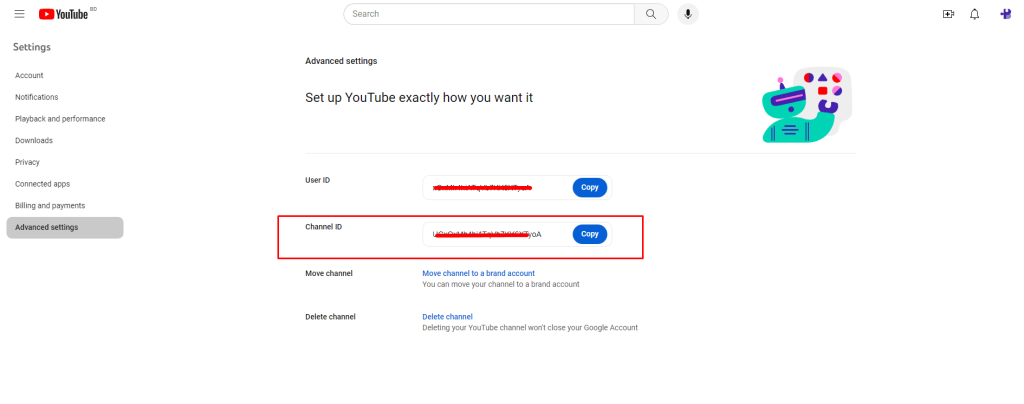Image resolution: width=1024 pixels, height=404 pixels.
Task: Click the 'Delete channel' row label
Action: click(x=330, y=317)
